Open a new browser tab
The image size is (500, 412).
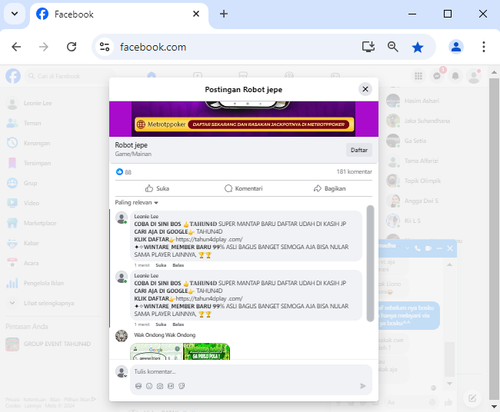tap(224, 14)
